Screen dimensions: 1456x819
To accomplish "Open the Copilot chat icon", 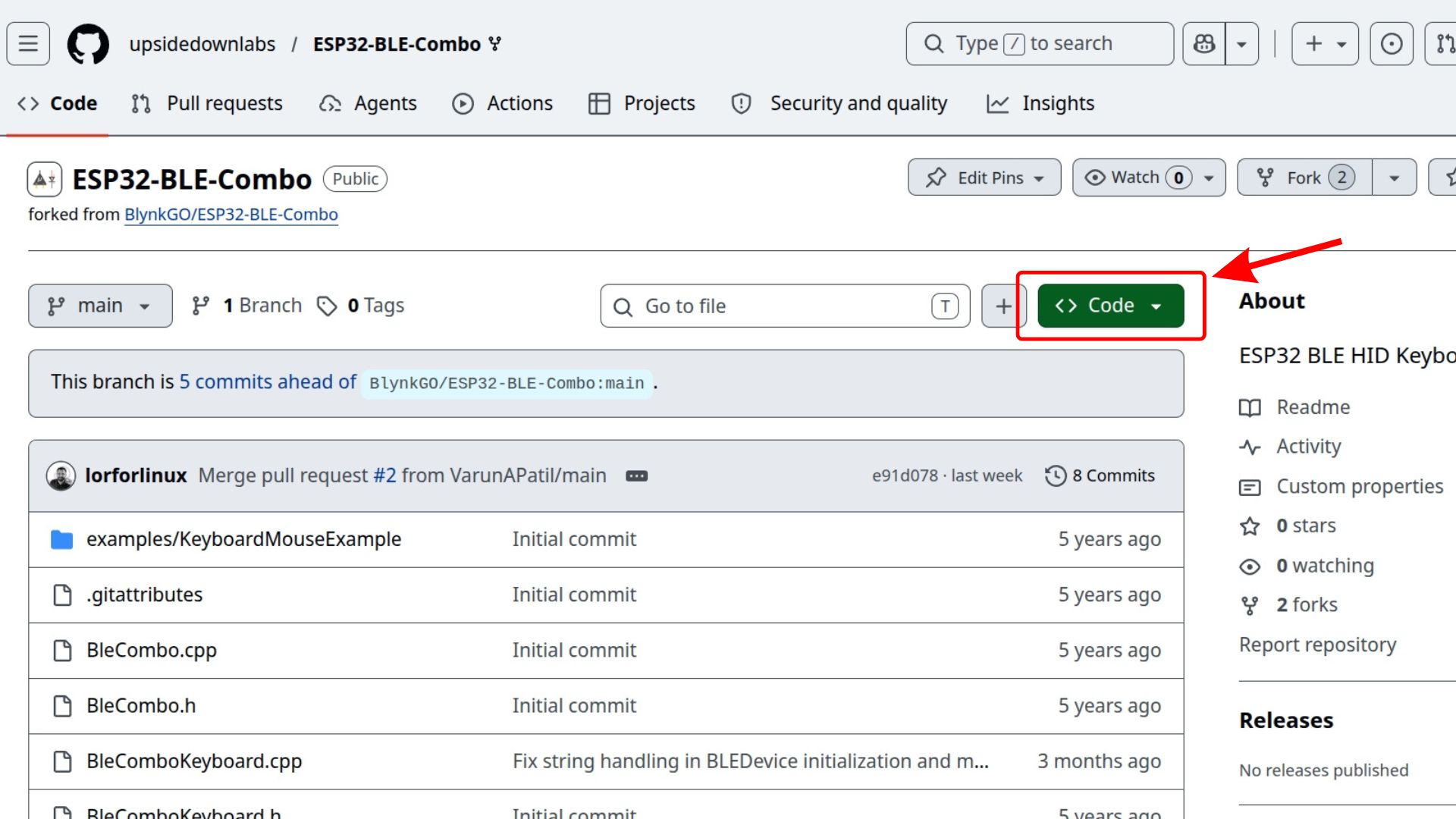I will 1204,43.
